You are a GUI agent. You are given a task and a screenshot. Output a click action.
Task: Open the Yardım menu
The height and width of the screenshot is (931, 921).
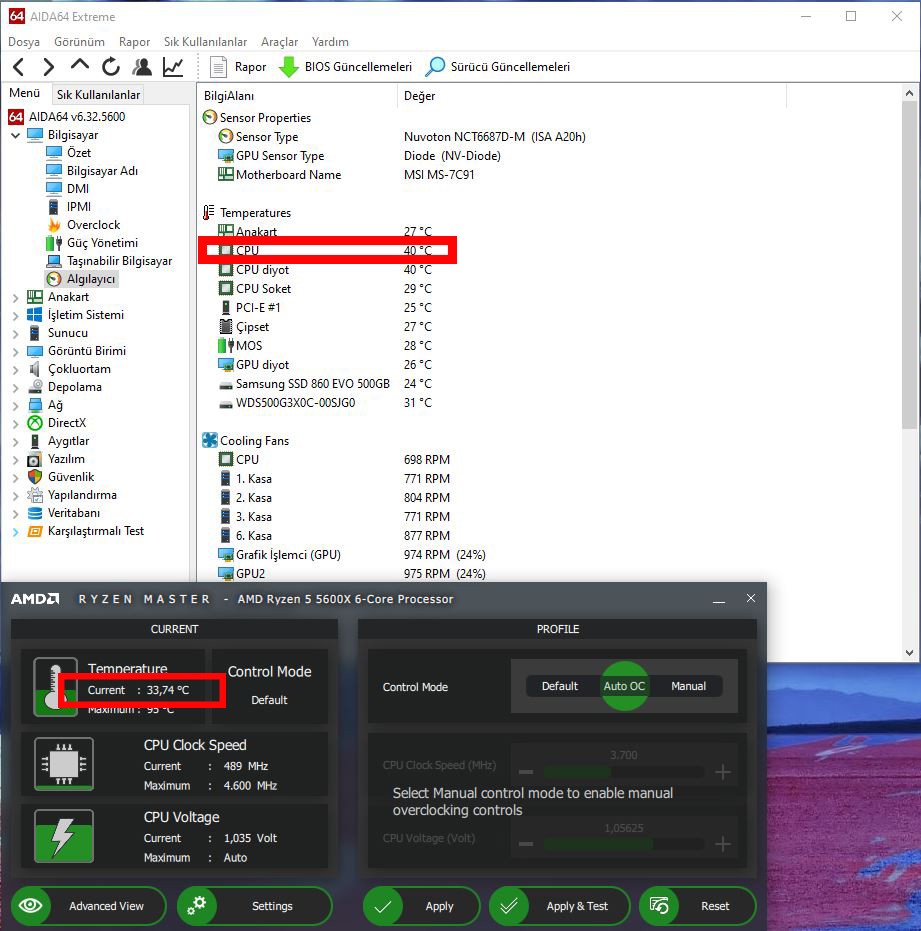coord(330,42)
